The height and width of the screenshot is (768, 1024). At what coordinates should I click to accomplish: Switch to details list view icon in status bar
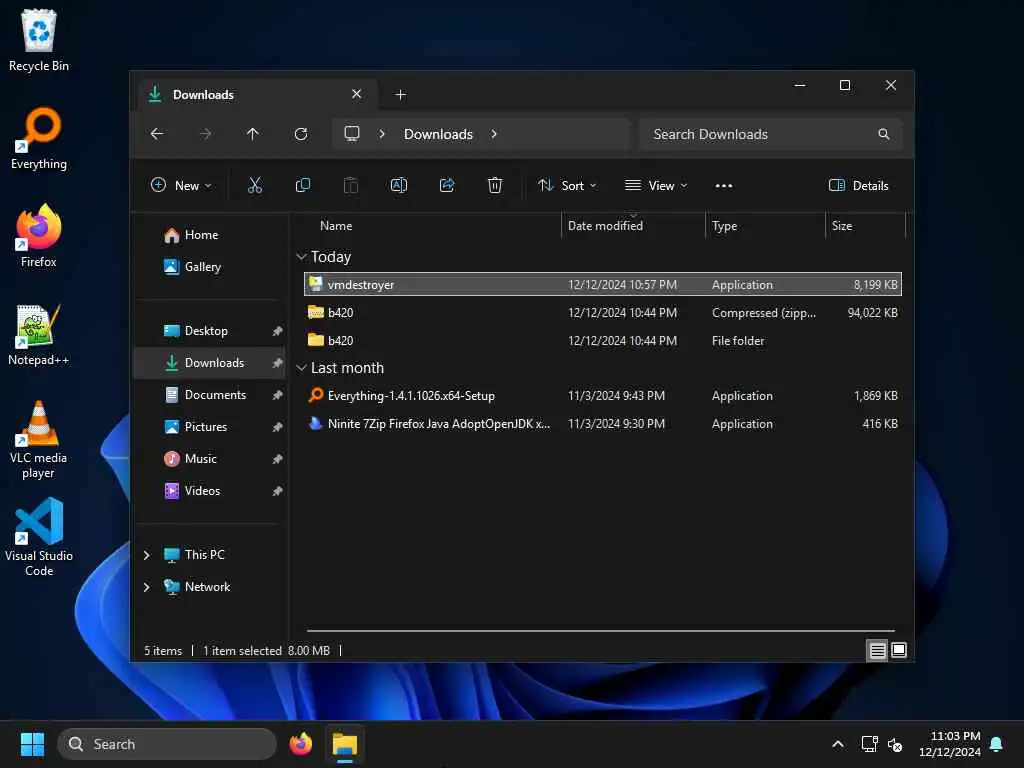pos(877,650)
